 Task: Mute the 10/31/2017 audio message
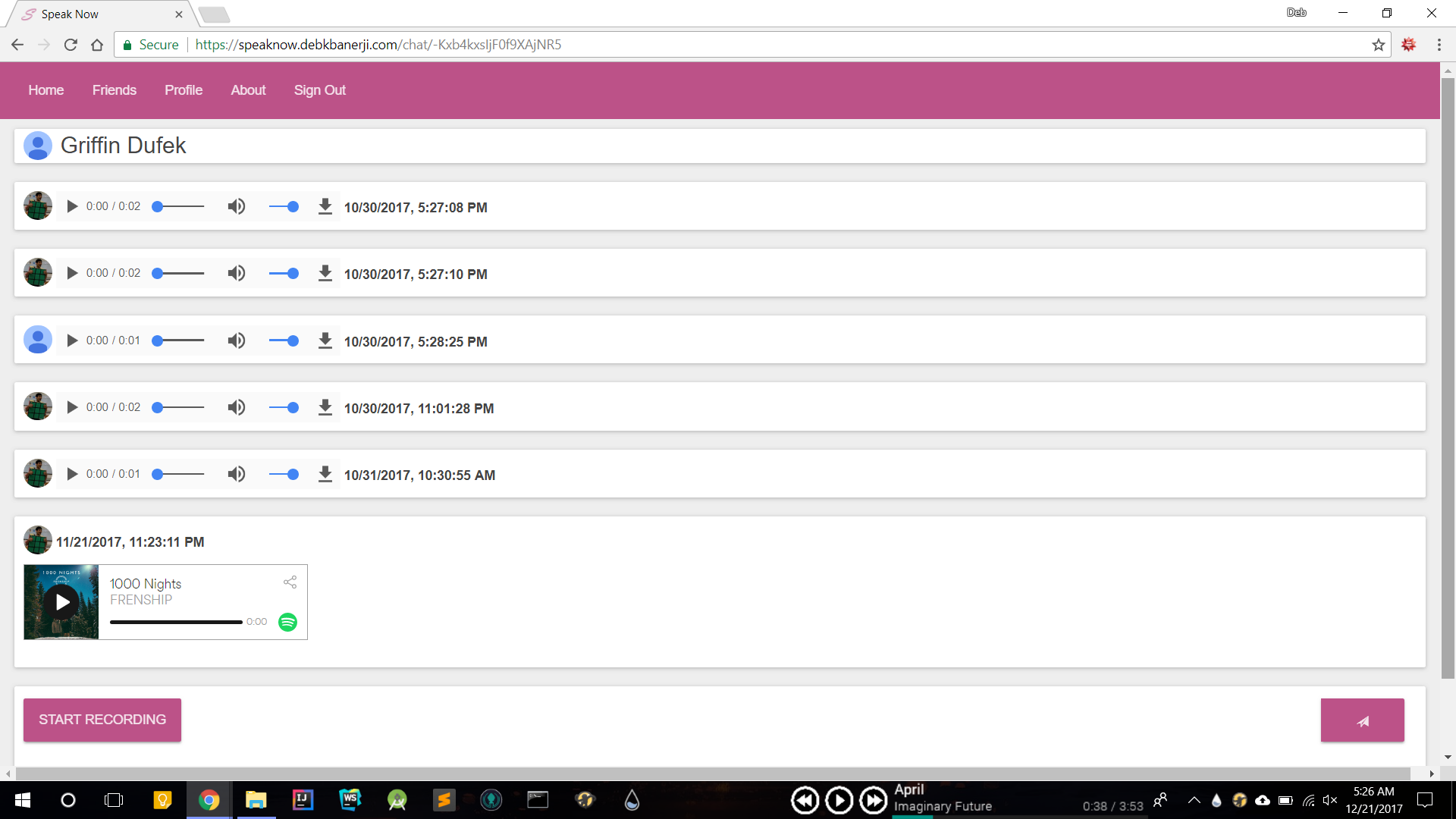pos(237,474)
